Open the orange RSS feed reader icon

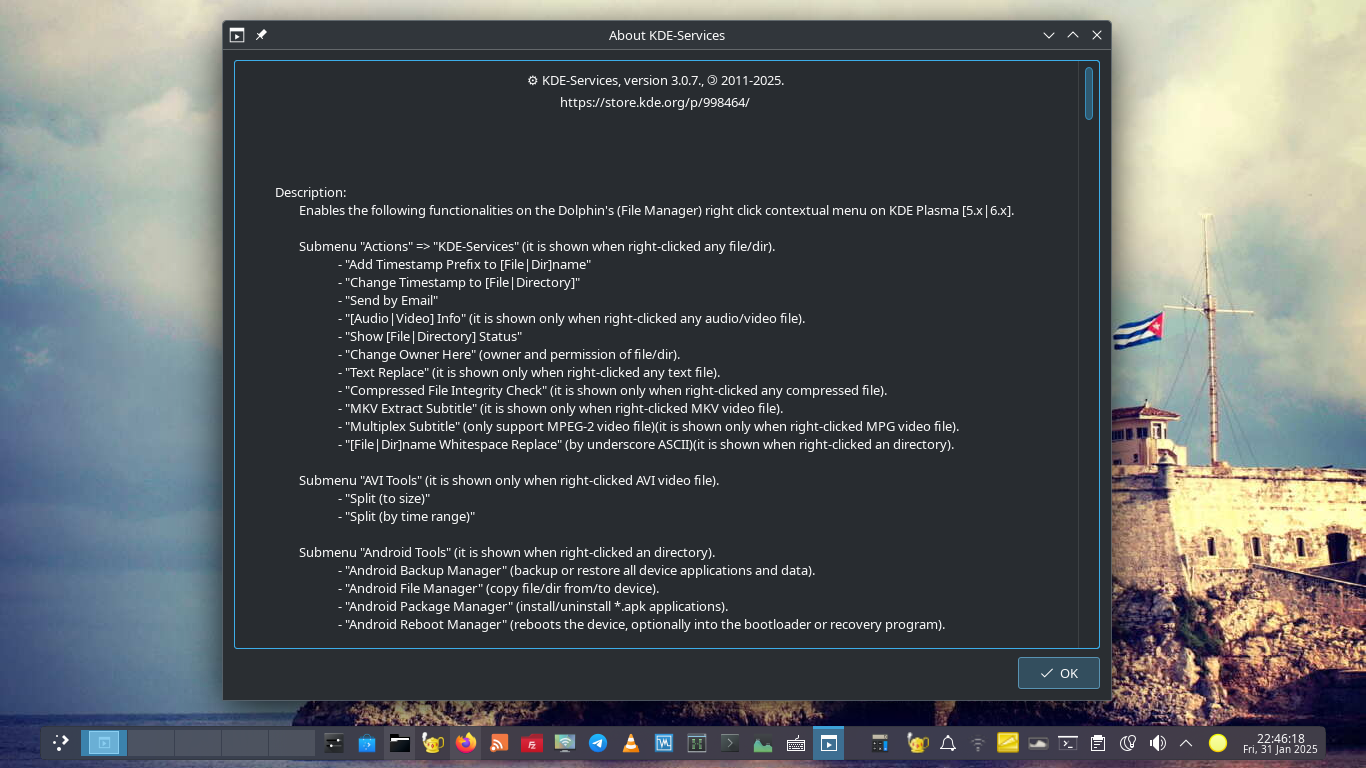[x=499, y=743]
